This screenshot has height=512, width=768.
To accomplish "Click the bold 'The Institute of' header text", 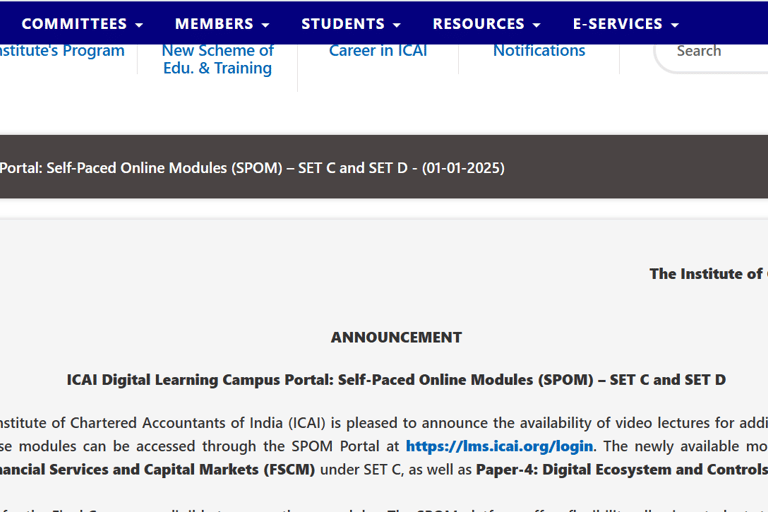I will 707,273.
